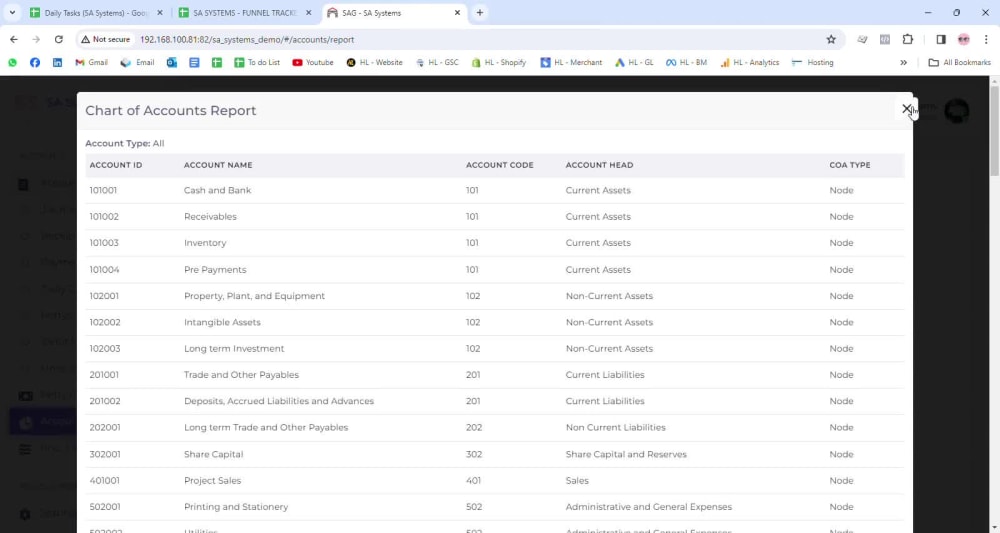Close the SA SYSTEMS - FUNNEL TRACKER tab
Viewport: 1000px width, 533px height.
[309, 13]
